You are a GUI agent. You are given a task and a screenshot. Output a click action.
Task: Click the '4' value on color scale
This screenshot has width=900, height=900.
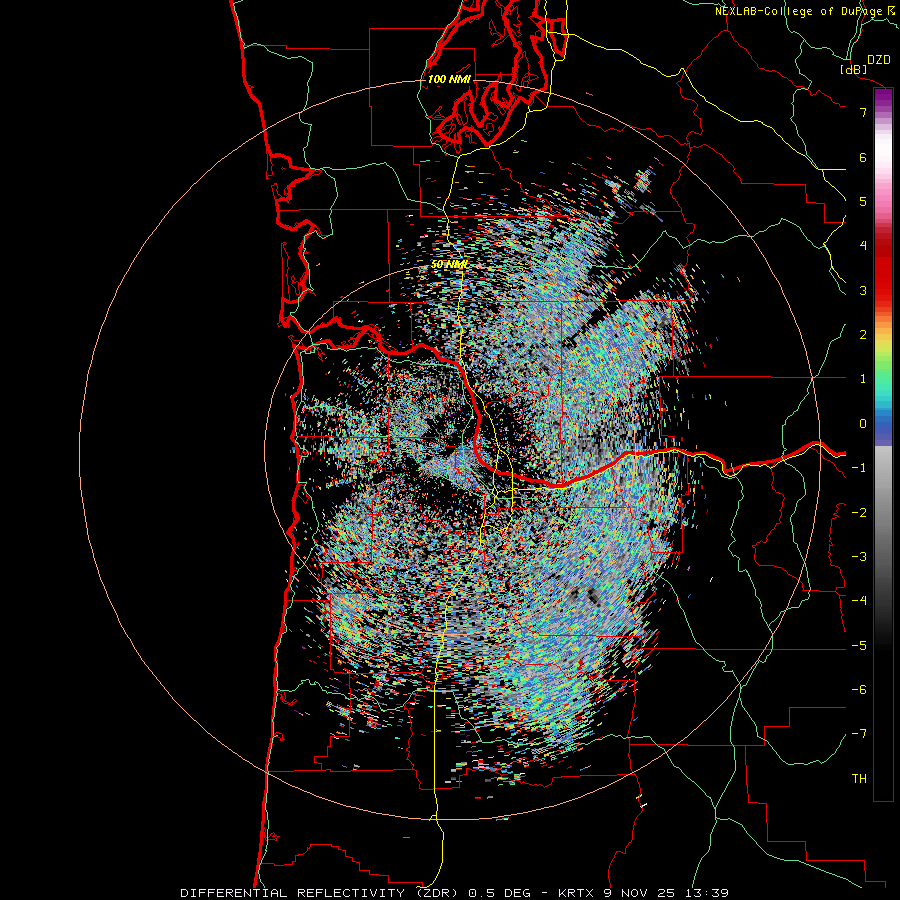863,246
